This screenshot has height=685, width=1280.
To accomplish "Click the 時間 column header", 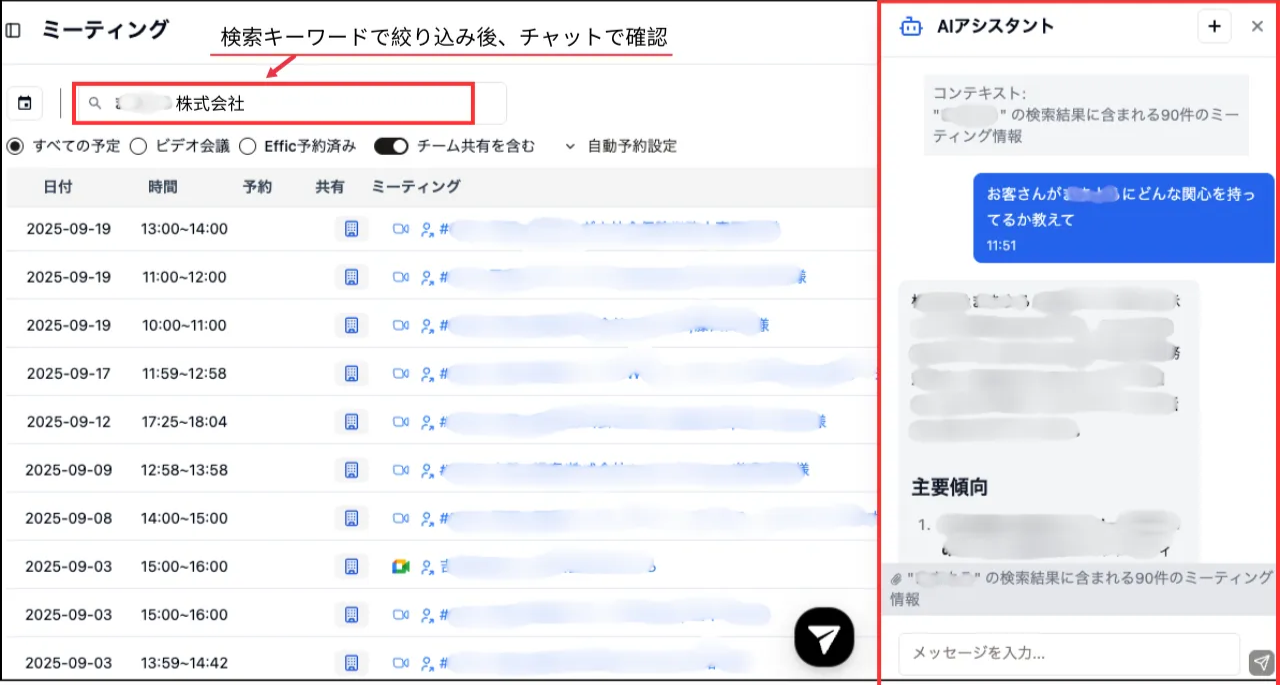I will [163, 187].
